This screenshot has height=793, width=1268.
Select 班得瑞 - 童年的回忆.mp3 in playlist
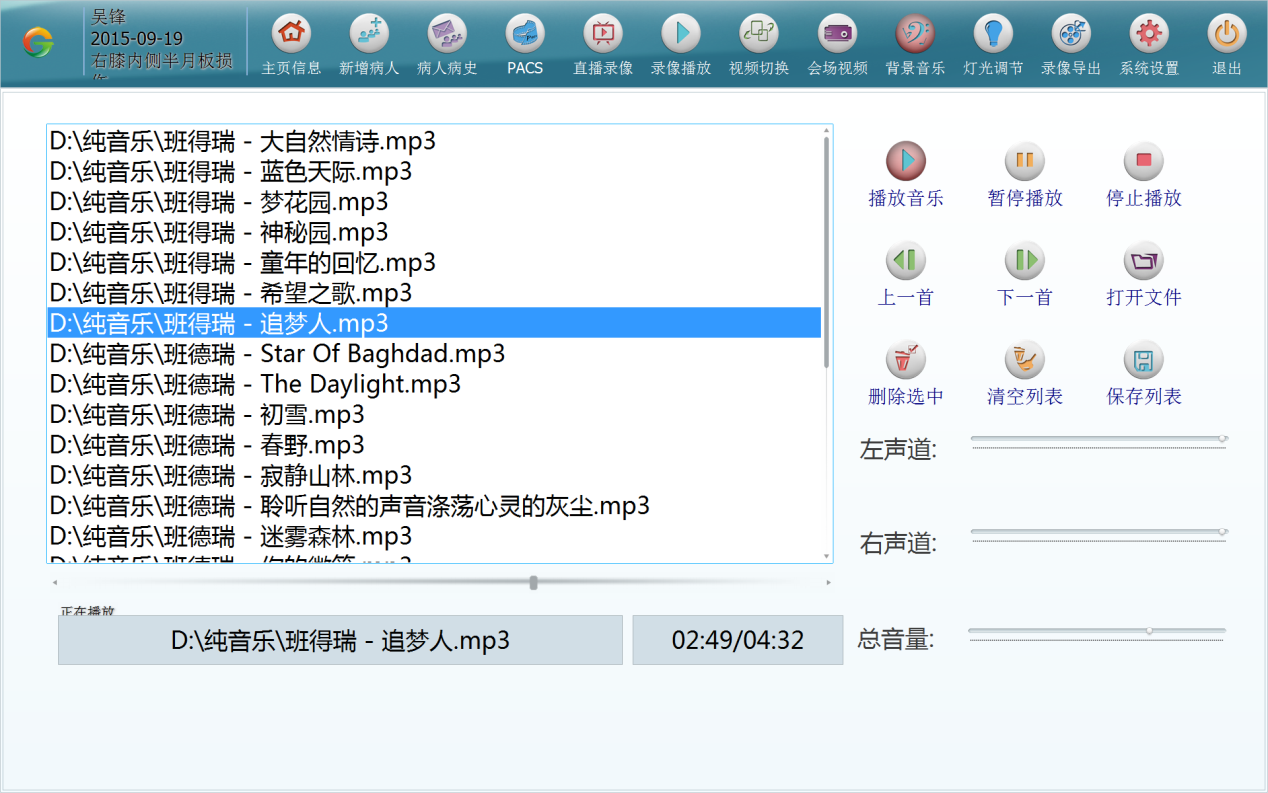coord(434,263)
